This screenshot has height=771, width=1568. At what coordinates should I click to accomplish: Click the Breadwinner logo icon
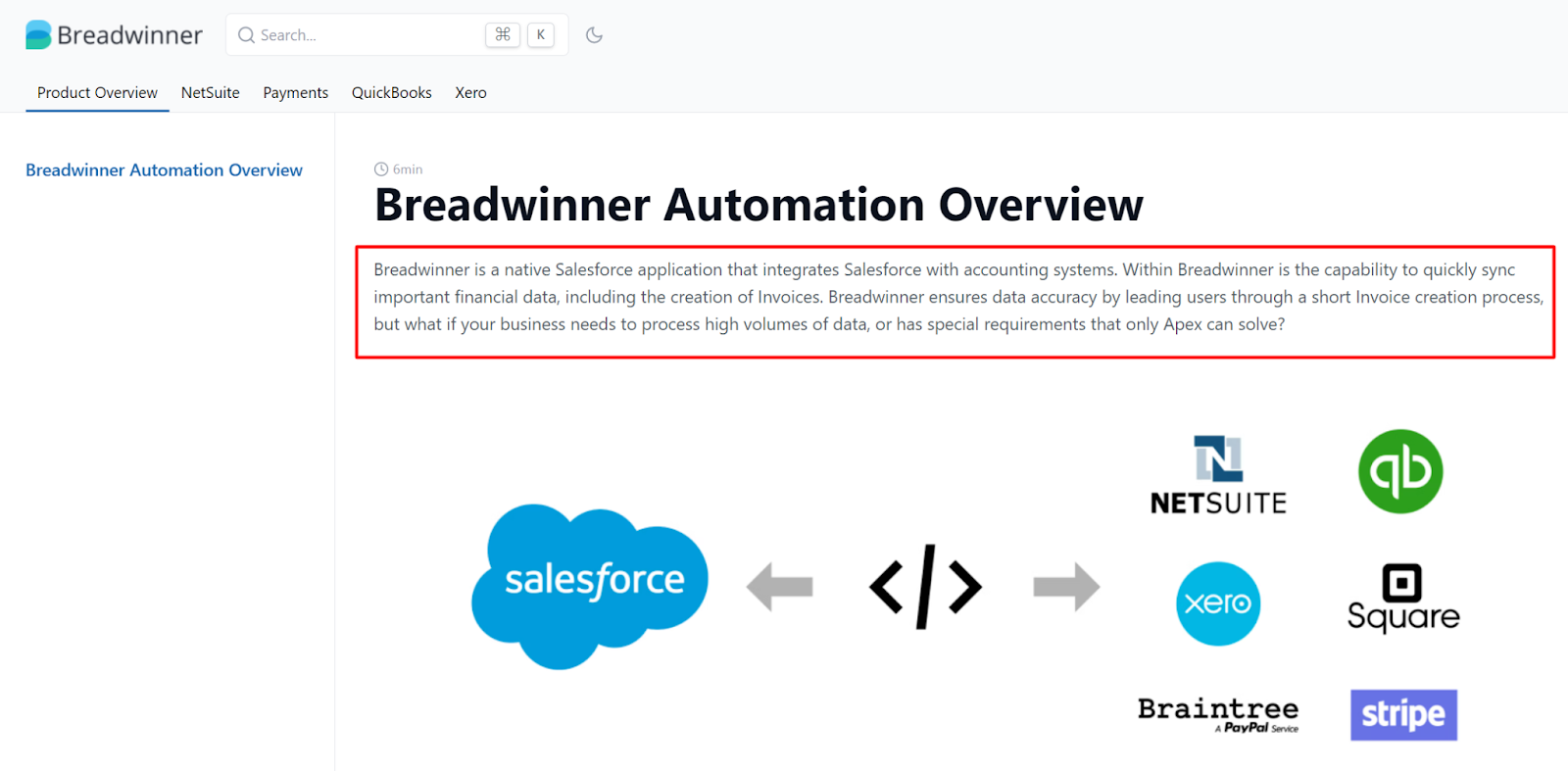coord(38,34)
